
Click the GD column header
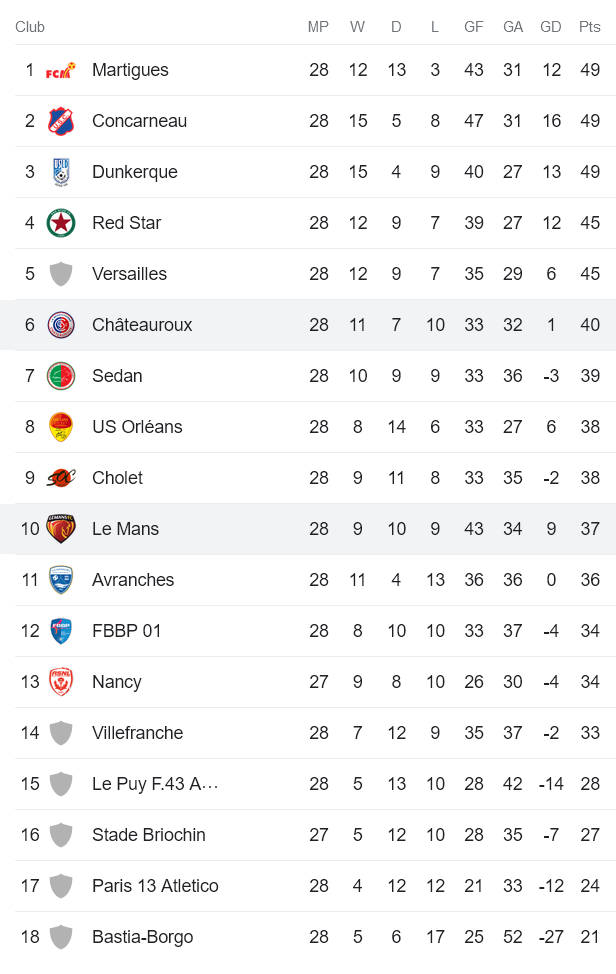[551, 27]
